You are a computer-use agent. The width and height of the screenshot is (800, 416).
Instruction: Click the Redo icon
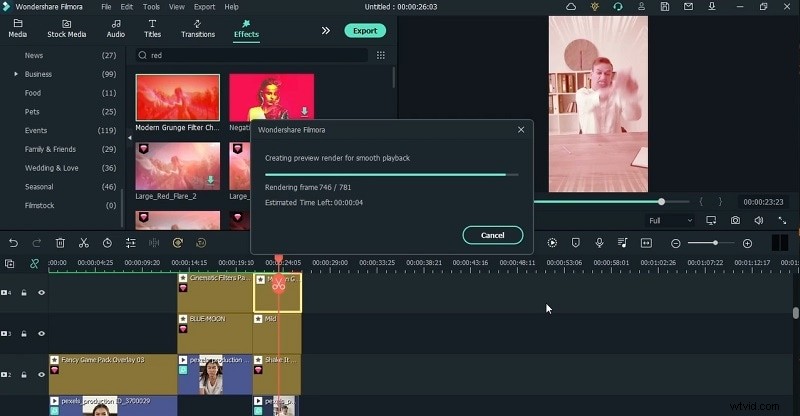37,243
